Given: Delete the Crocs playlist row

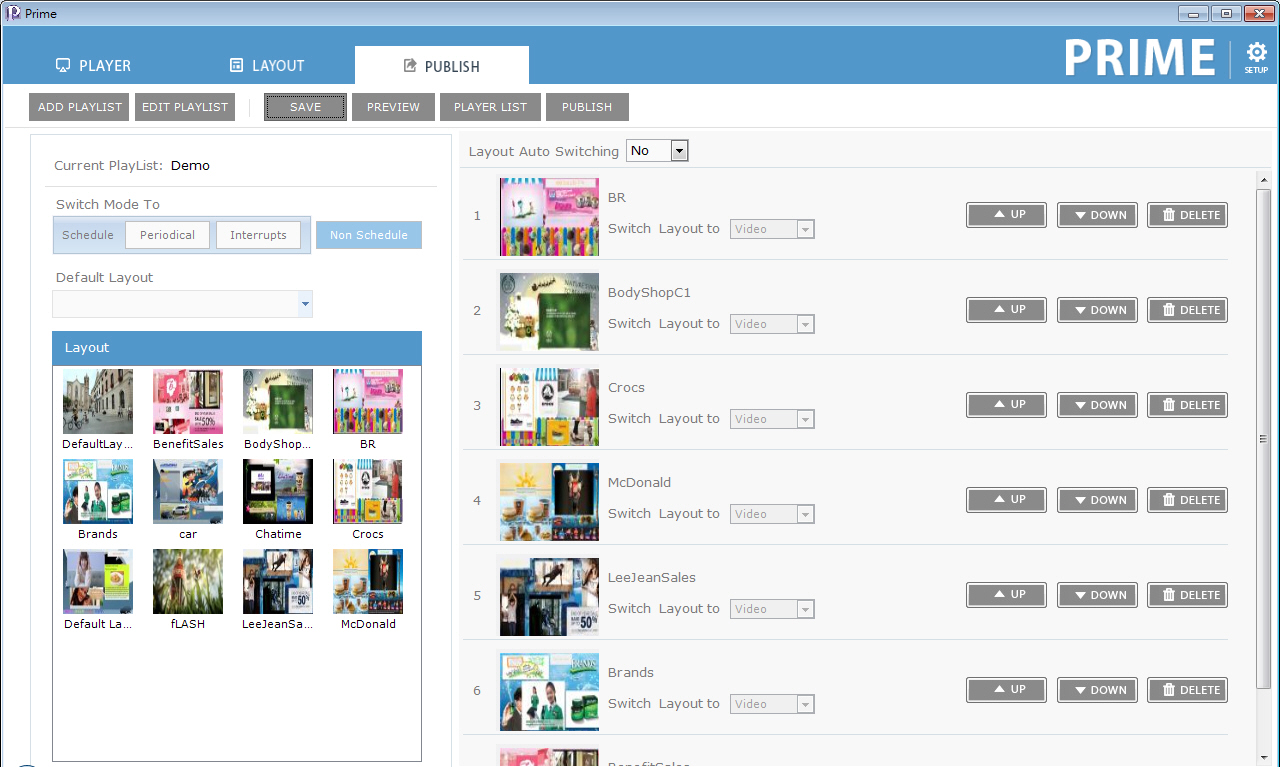Looking at the screenshot, I should click(x=1187, y=405).
